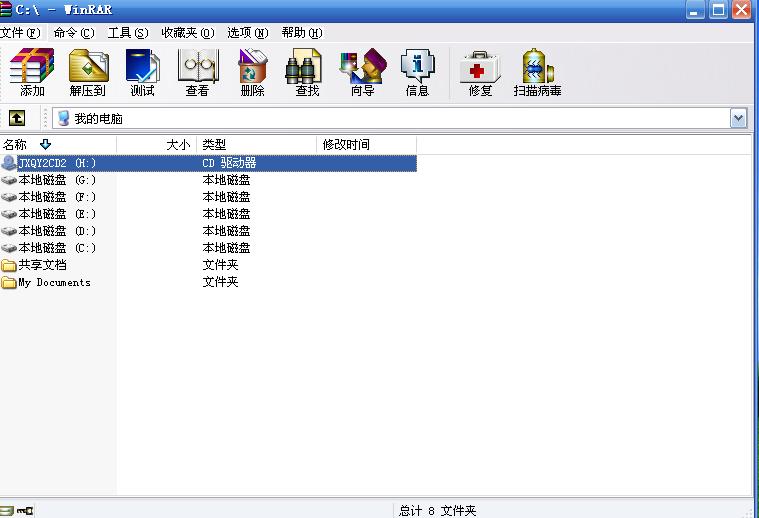Open the 帮助(H) menu
This screenshot has height=518, width=759.
click(x=302, y=33)
